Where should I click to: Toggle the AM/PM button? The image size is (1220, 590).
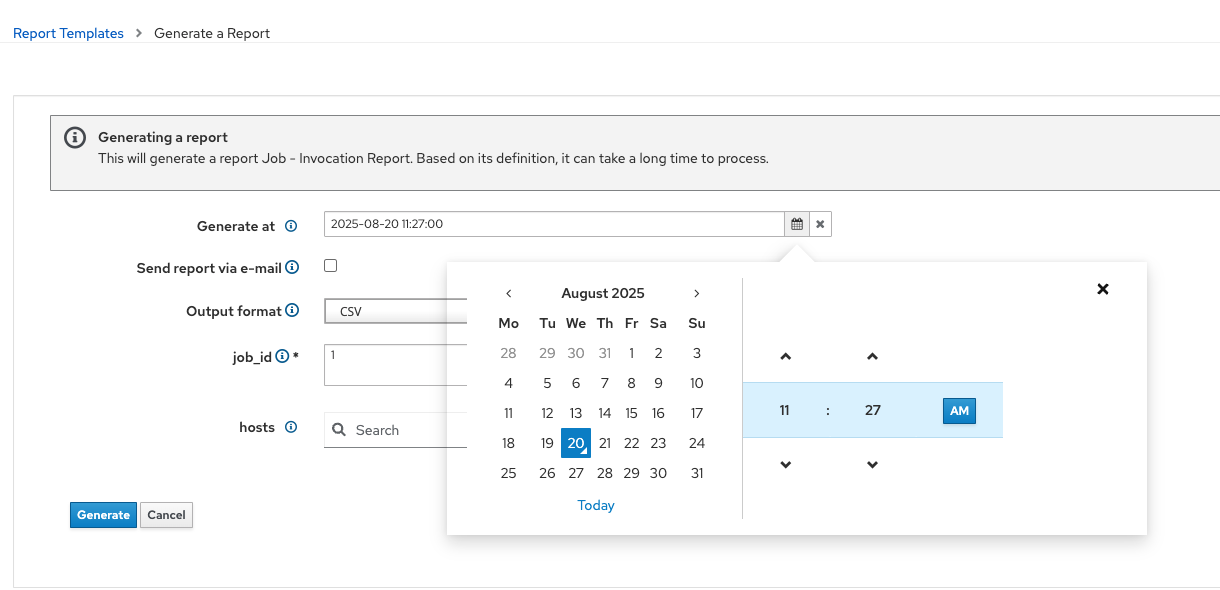point(959,411)
